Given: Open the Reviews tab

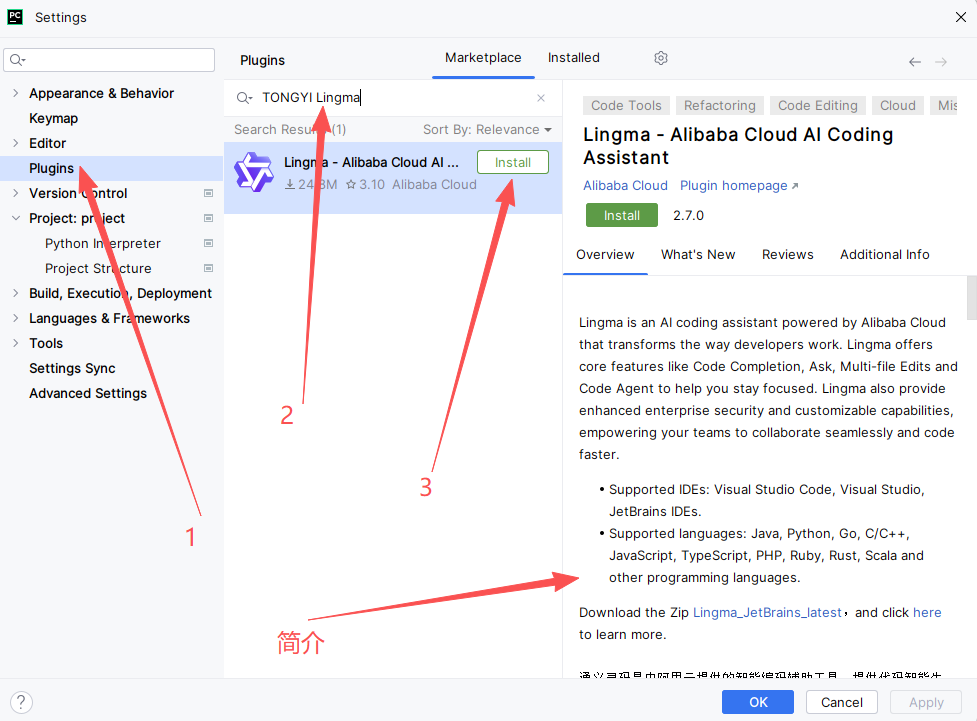Looking at the screenshot, I should (x=788, y=254).
